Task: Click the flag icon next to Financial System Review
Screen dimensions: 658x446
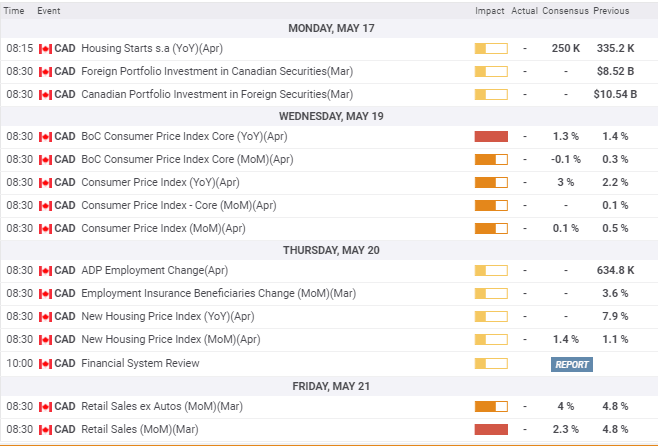Action: (x=45, y=363)
